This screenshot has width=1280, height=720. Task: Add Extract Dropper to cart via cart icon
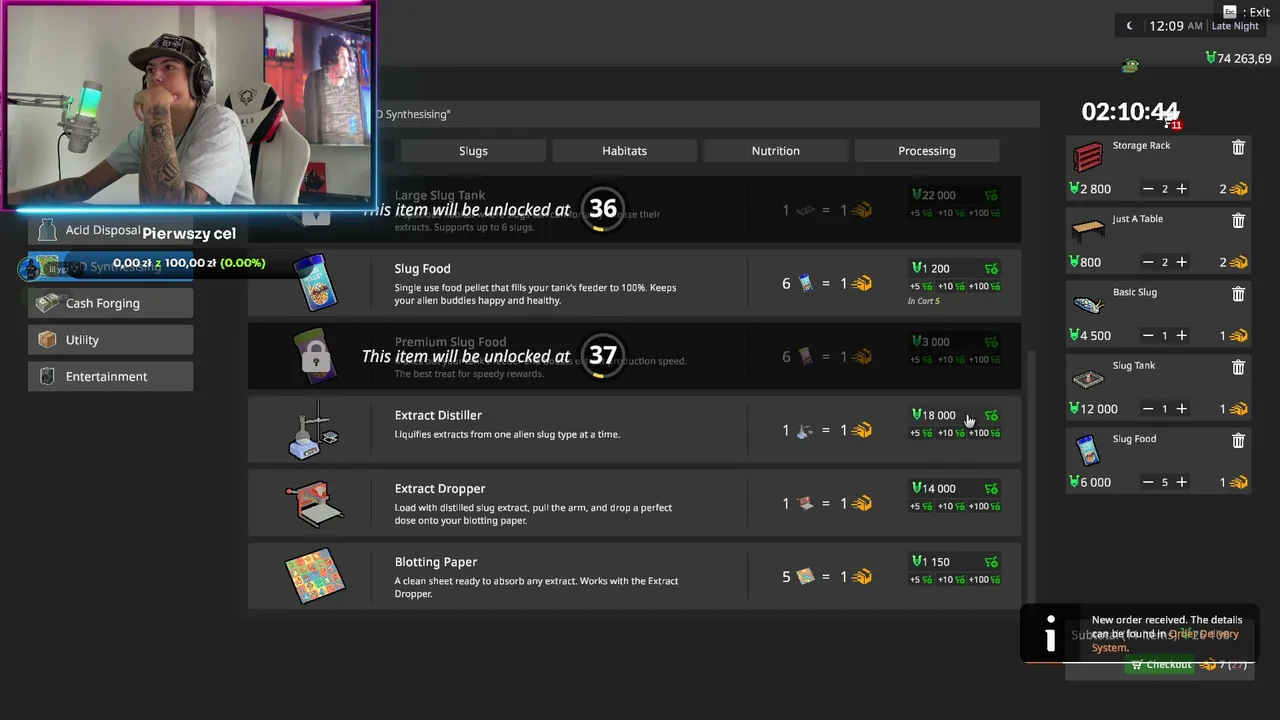pyautogui.click(x=991, y=488)
